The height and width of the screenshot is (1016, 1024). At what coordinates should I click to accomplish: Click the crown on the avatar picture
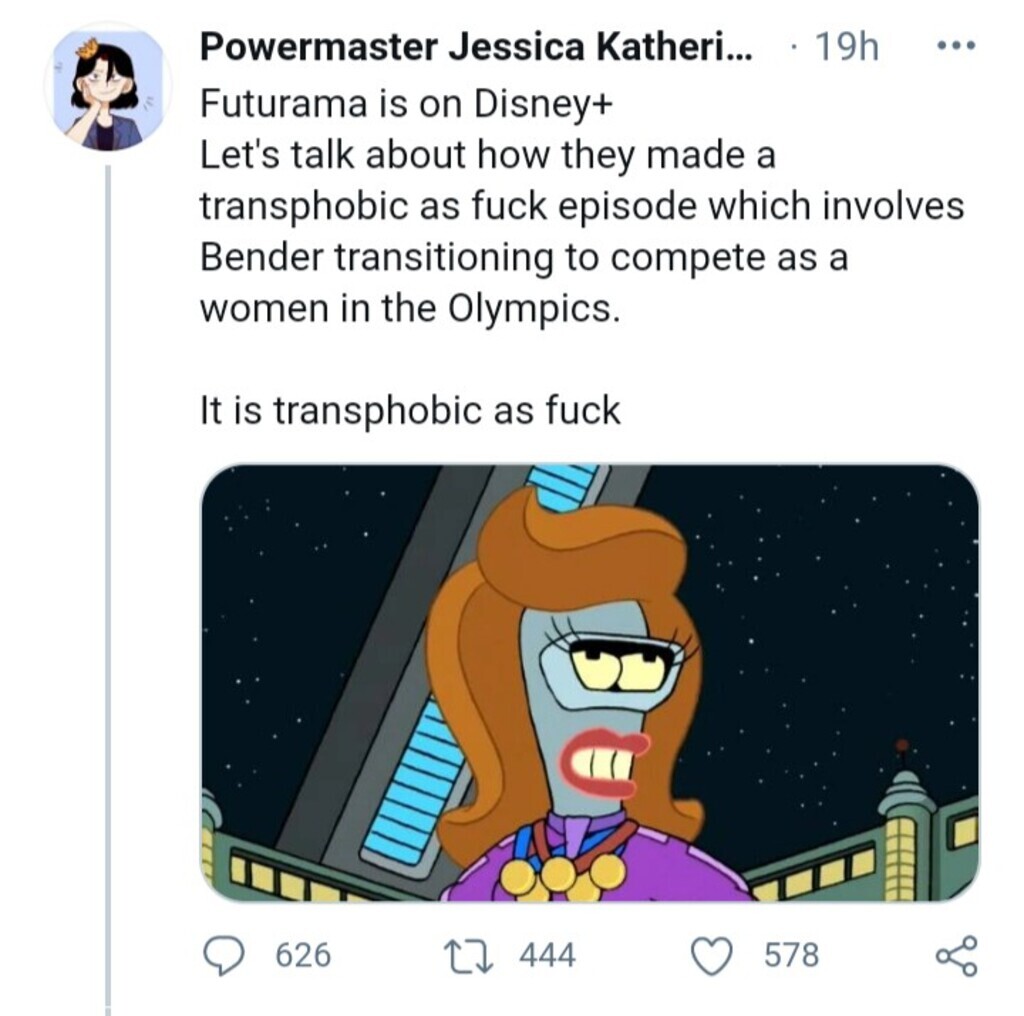pos(86,48)
